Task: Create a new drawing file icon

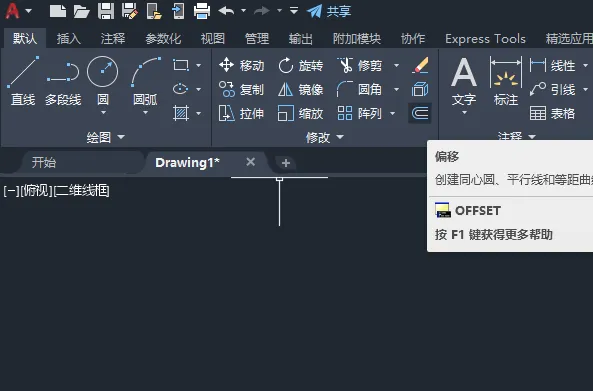Action: click(58, 11)
